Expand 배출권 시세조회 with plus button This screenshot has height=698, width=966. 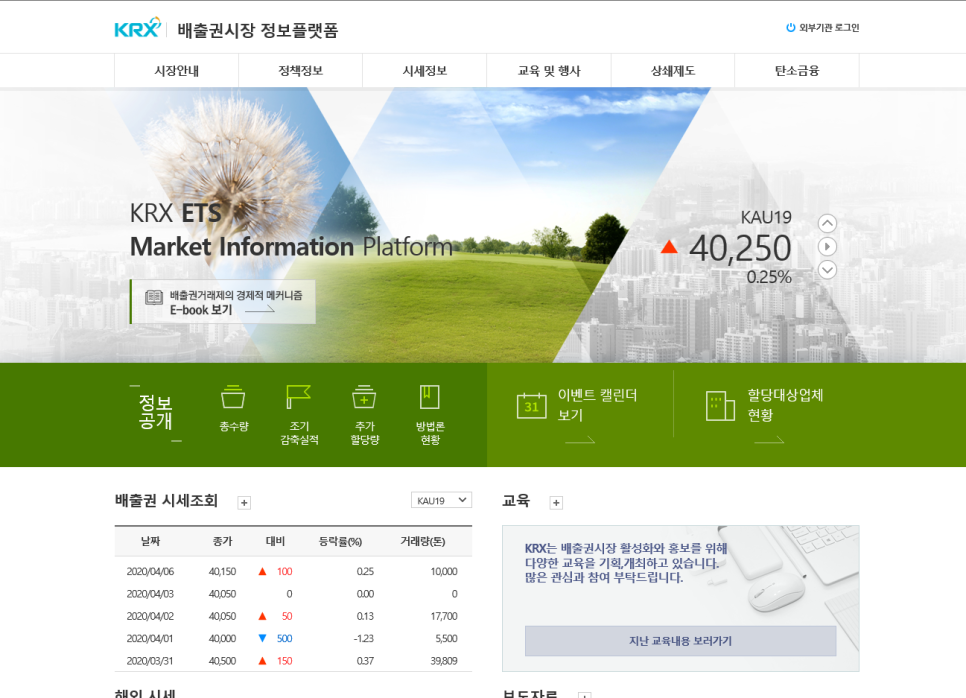point(244,503)
